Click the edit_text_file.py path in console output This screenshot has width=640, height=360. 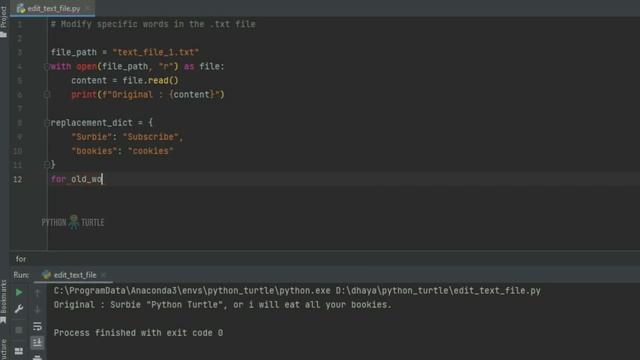tap(438, 291)
